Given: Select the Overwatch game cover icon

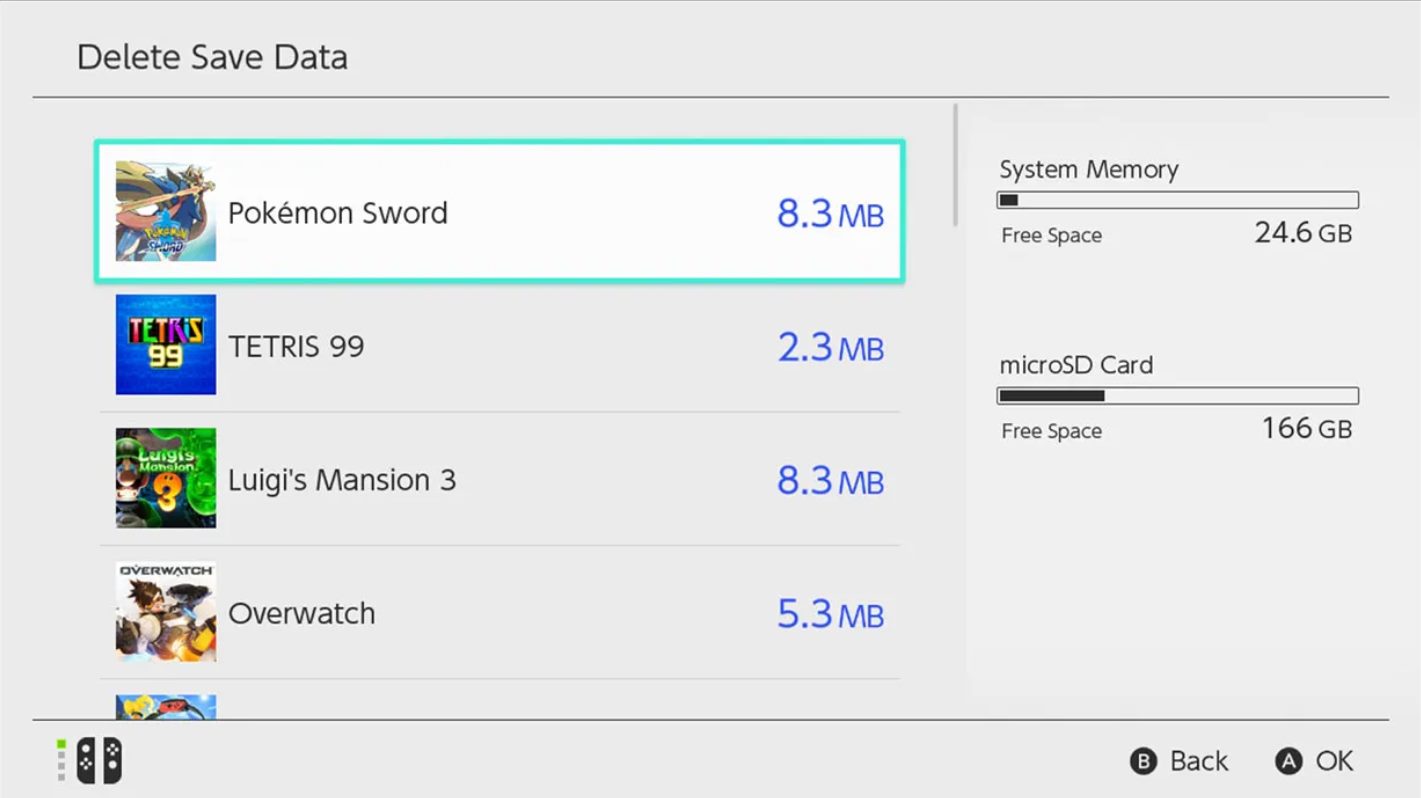Looking at the screenshot, I should point(166,611).
